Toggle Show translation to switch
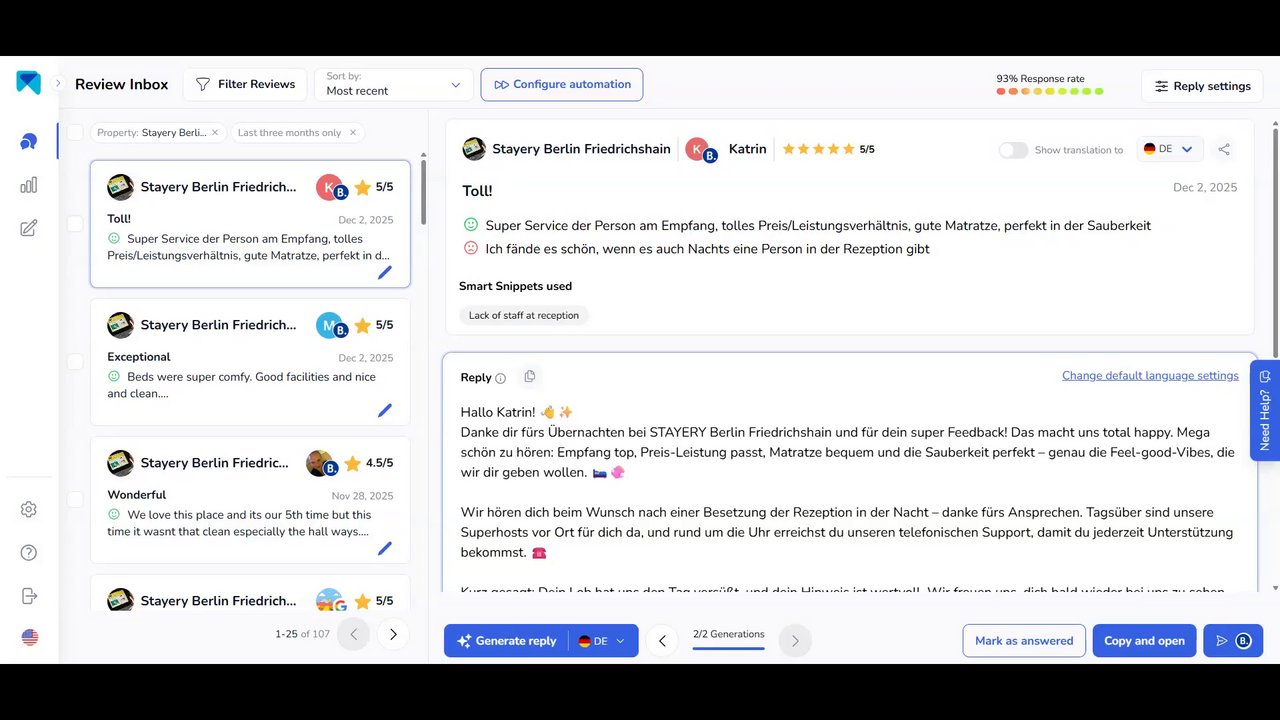1280x720 pixels. click(1013, 150)
